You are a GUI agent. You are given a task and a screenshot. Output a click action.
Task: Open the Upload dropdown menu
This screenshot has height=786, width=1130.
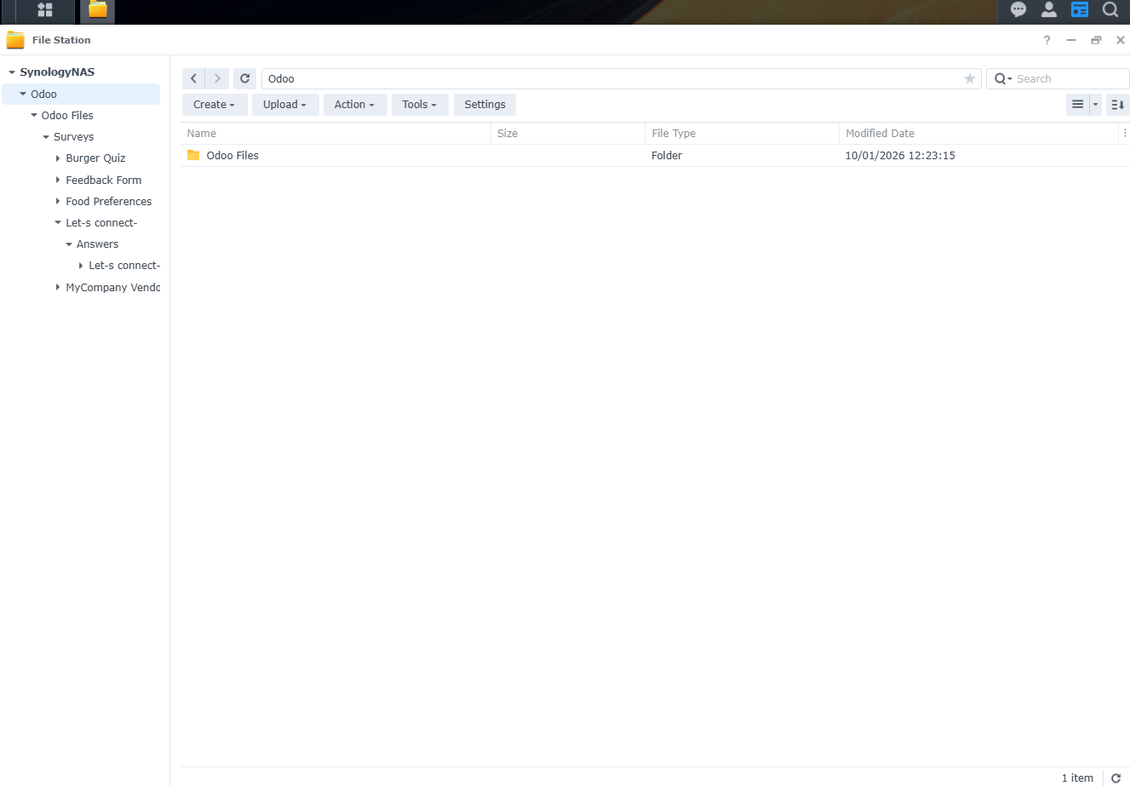coord(285,104)
